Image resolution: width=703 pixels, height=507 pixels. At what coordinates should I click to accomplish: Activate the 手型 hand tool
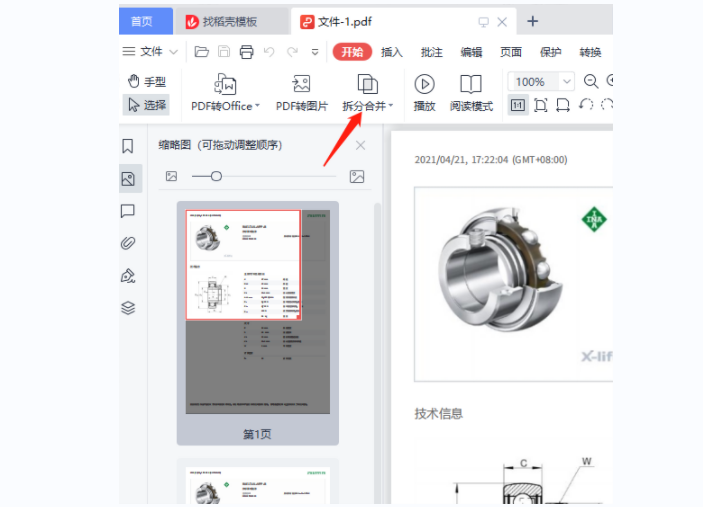[x=147, y=81]
